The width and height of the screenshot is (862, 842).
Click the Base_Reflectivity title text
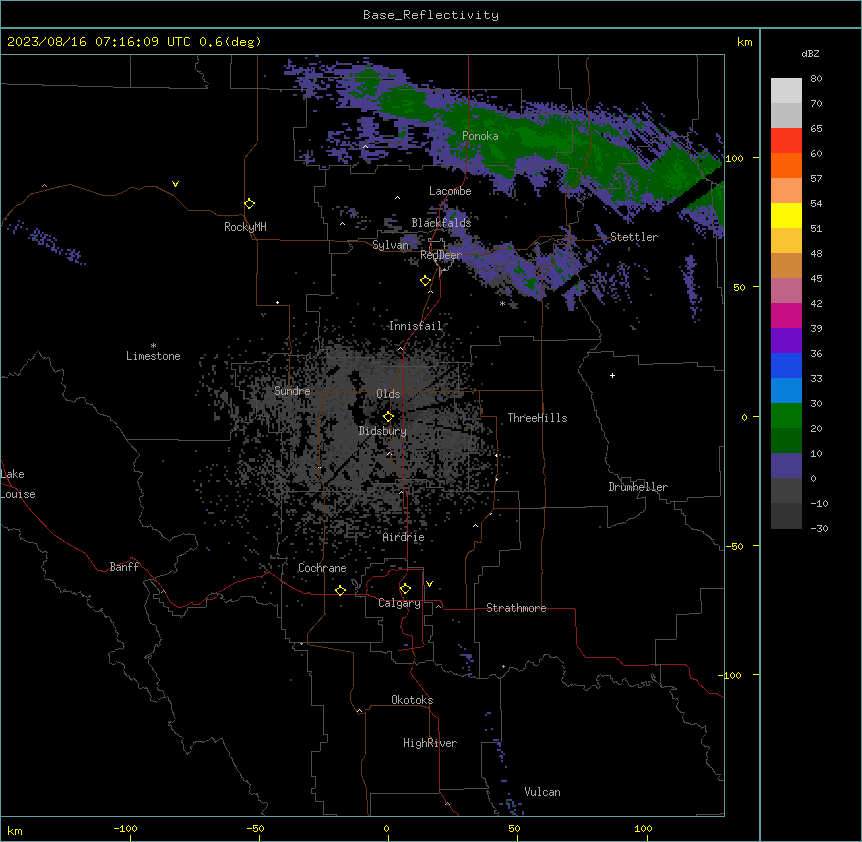click(431, 15)
